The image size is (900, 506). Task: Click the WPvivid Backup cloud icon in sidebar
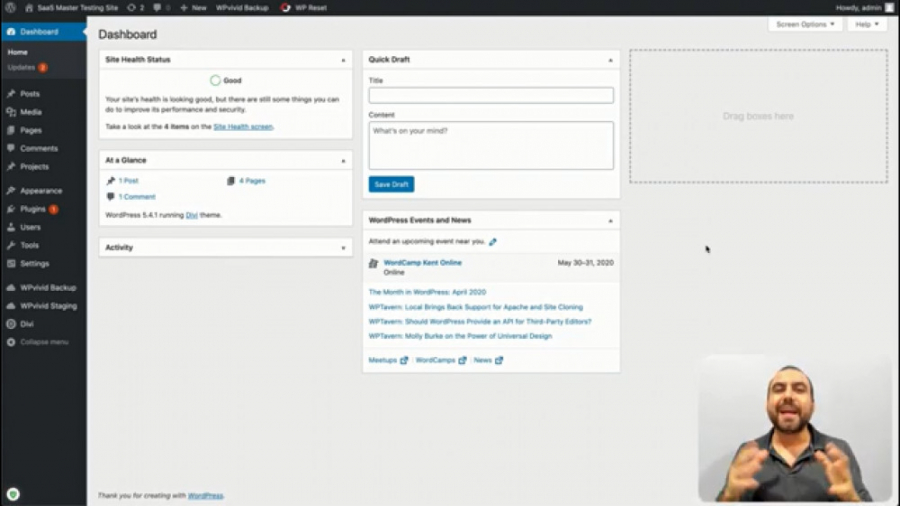click(x=11, y=287)
